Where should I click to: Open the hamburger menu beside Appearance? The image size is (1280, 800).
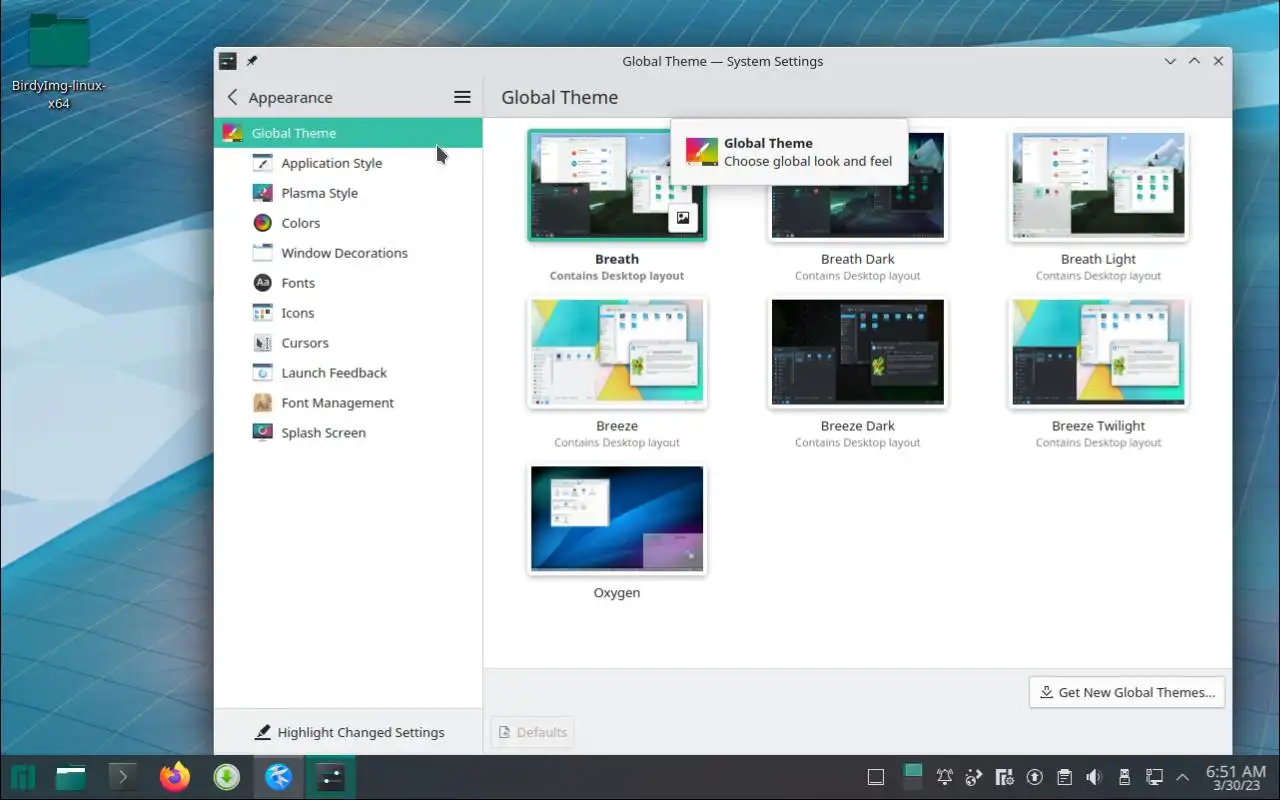pos(462,97)
